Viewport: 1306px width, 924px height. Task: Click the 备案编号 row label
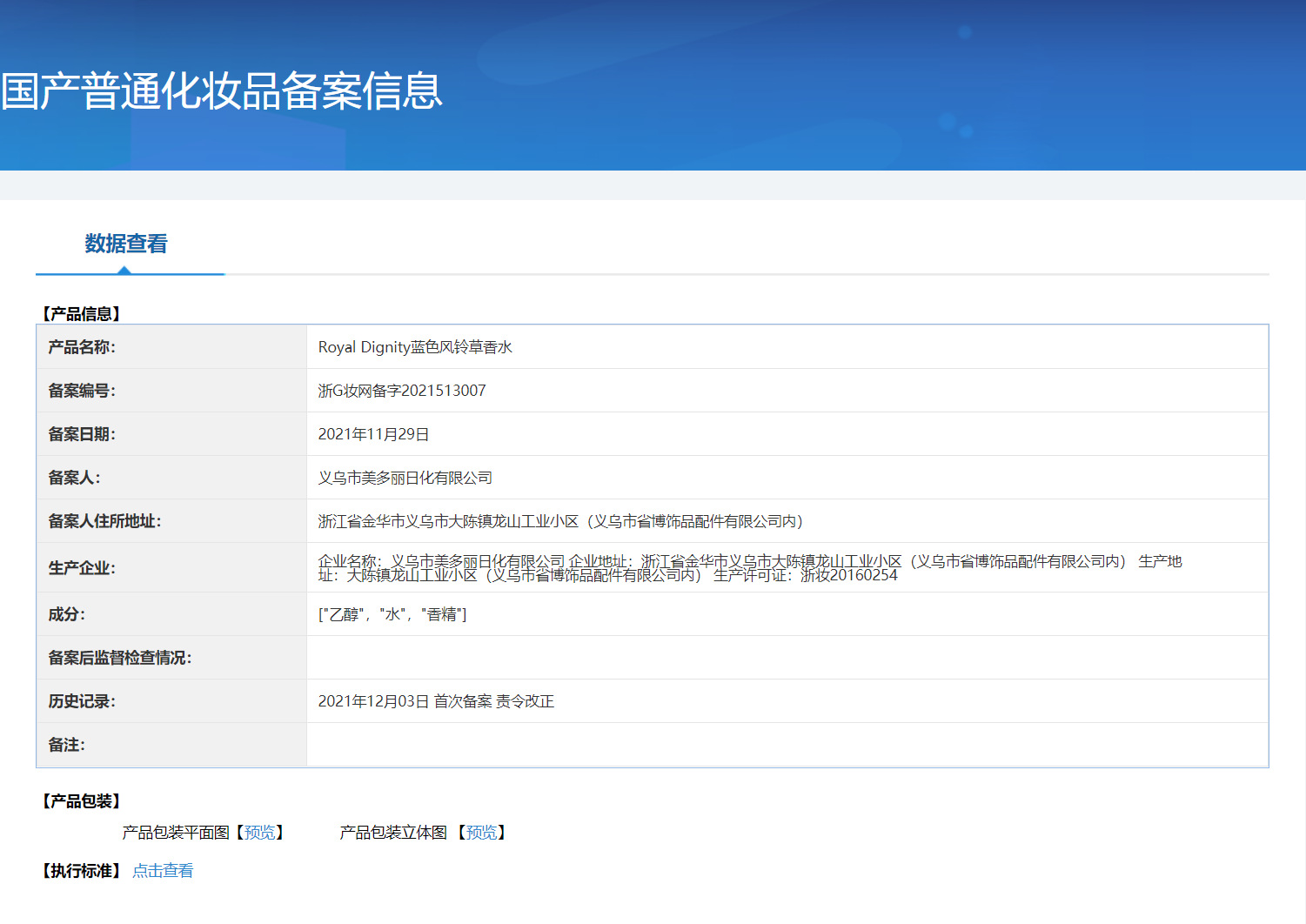82,391
